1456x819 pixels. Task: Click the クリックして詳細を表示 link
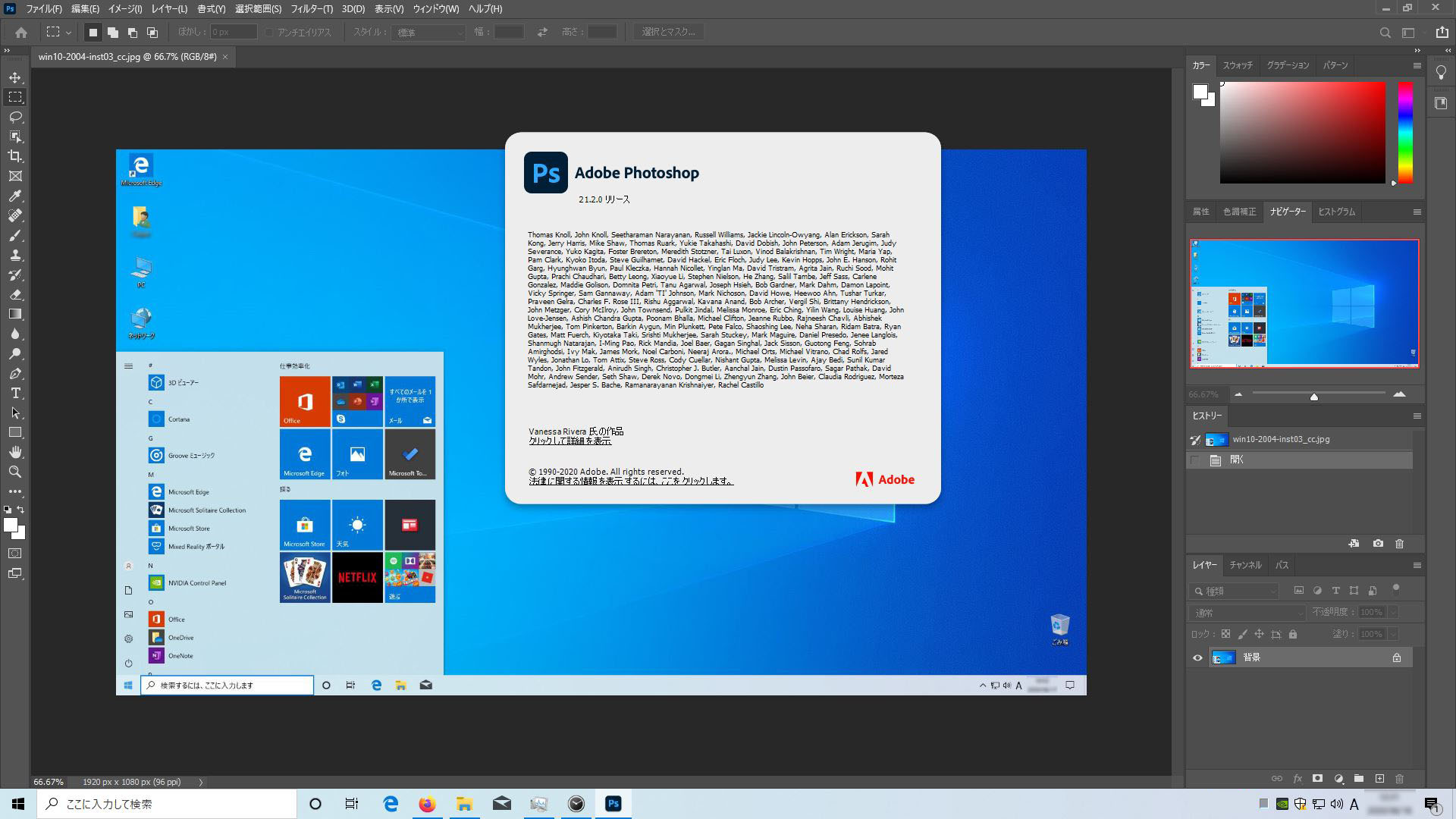pyautogui.click(x=570, y=441)
